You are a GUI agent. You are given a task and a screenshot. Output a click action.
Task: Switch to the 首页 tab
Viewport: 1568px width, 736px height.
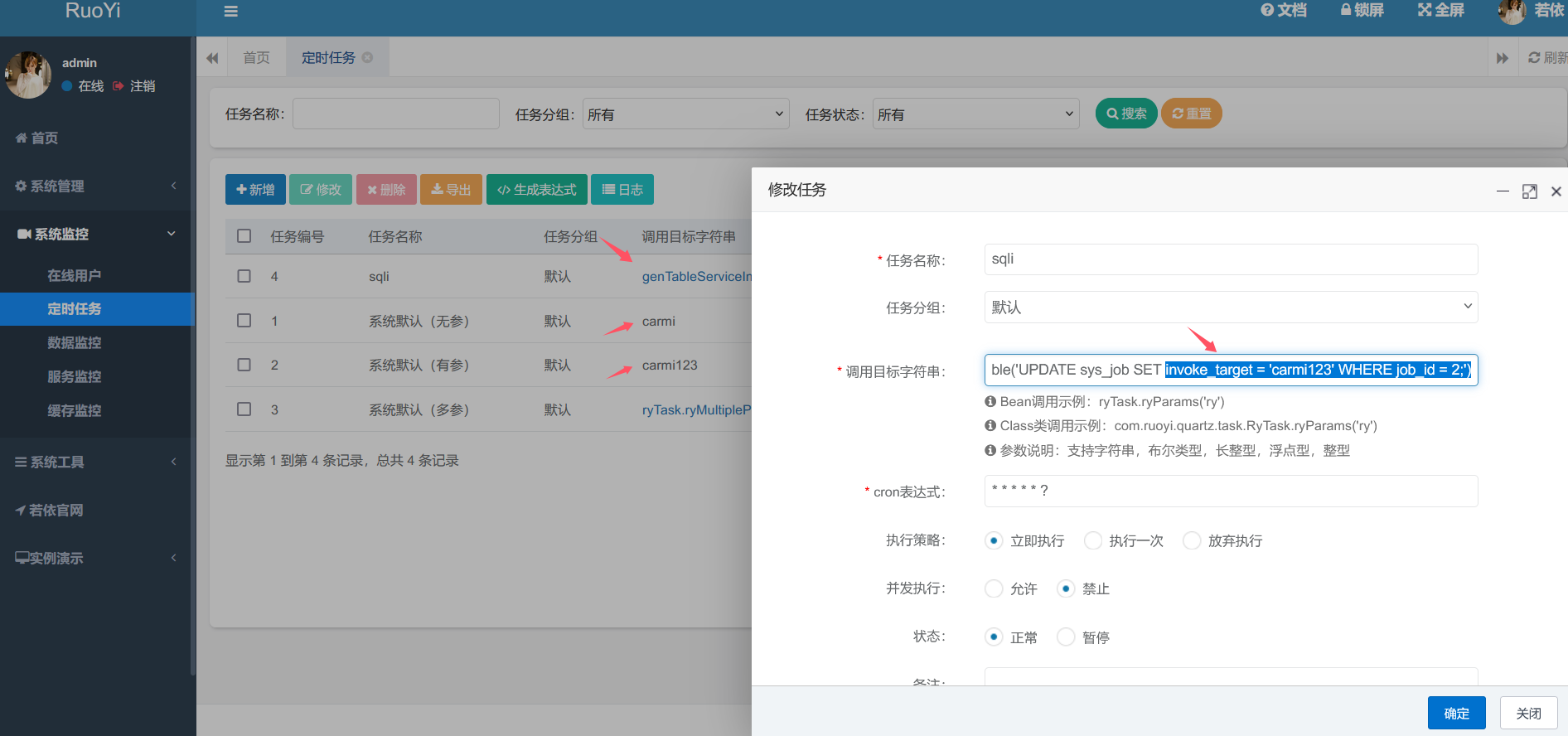(x=256, y=57)
